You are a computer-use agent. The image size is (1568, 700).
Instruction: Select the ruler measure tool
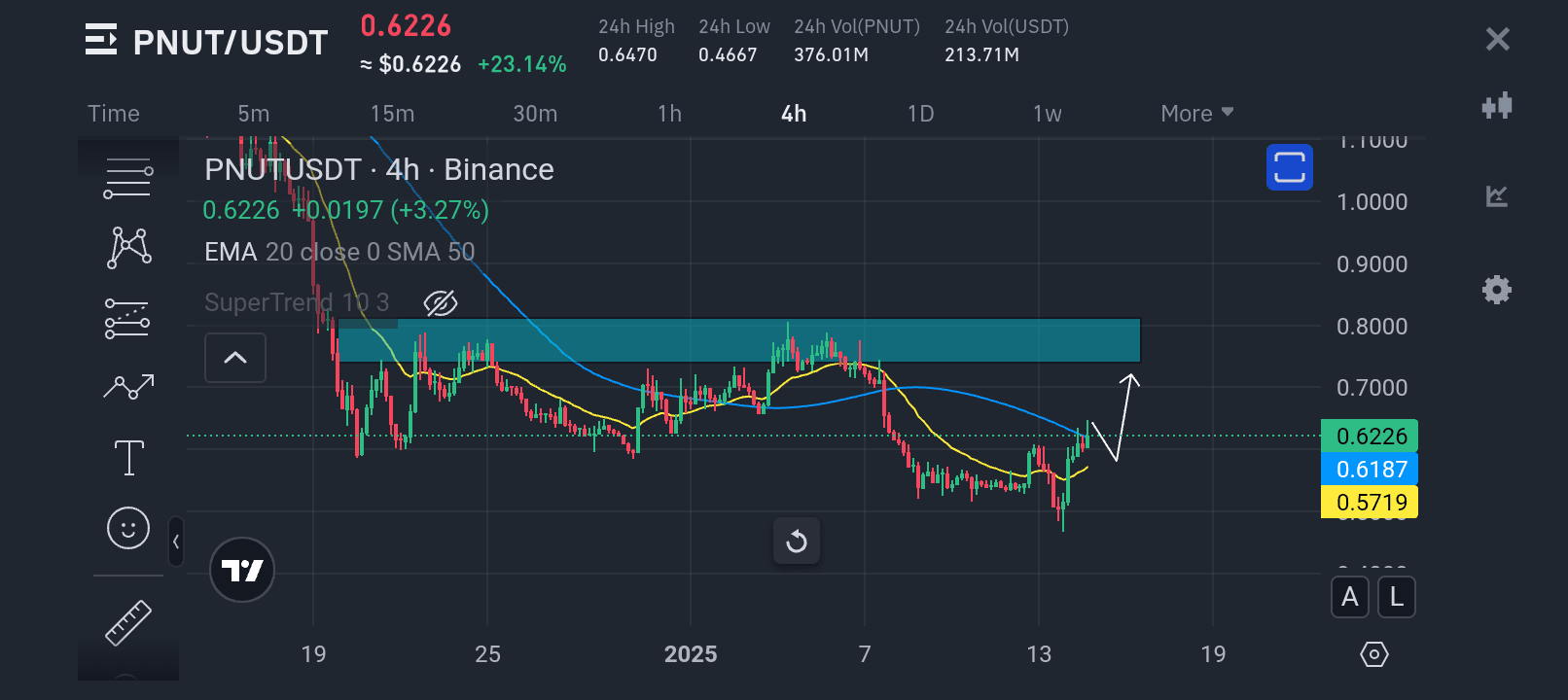click(x=128, y=623)
